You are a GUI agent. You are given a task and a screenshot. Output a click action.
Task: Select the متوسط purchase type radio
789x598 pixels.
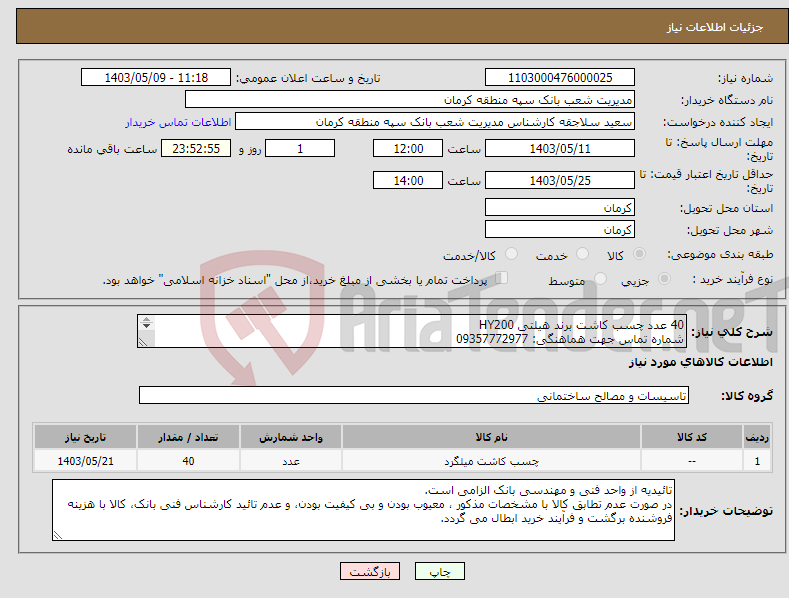[600, 278]
